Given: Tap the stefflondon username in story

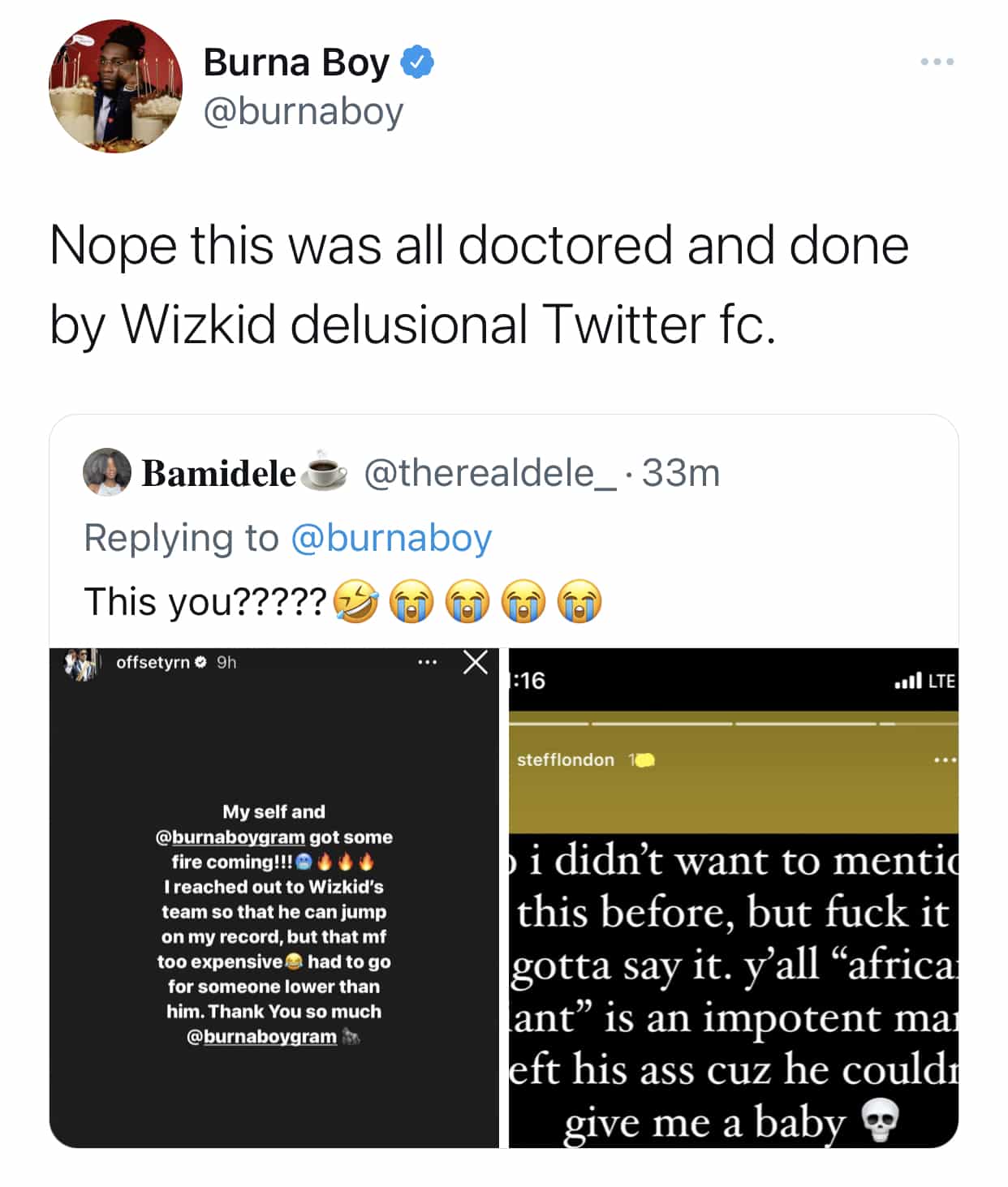Looking at the screenshot, I should (566, 760).
